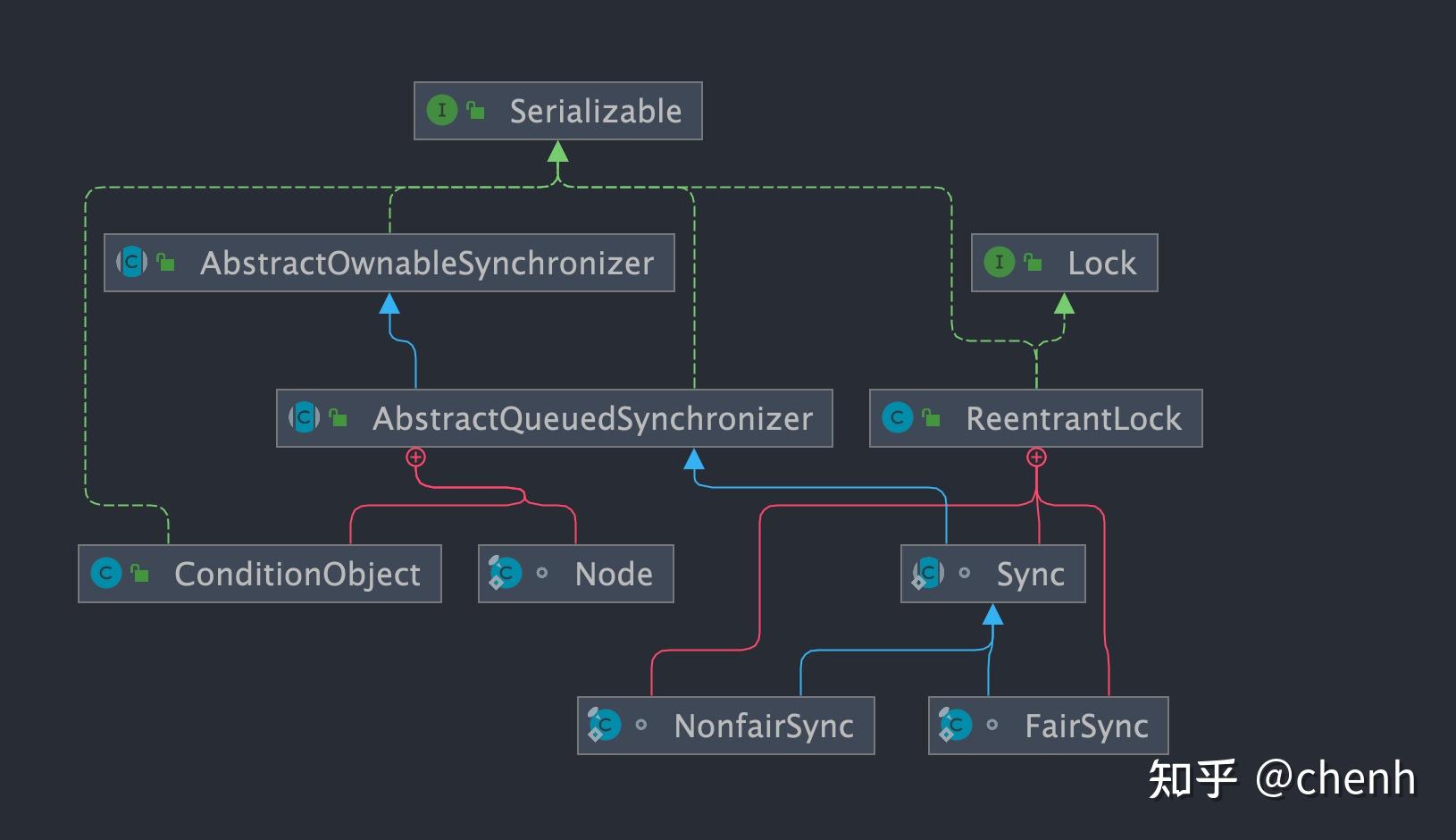Viewport: 1456px width, 840px height.
Task: Click the 'Sync' label text
Action: (1031, 575)
